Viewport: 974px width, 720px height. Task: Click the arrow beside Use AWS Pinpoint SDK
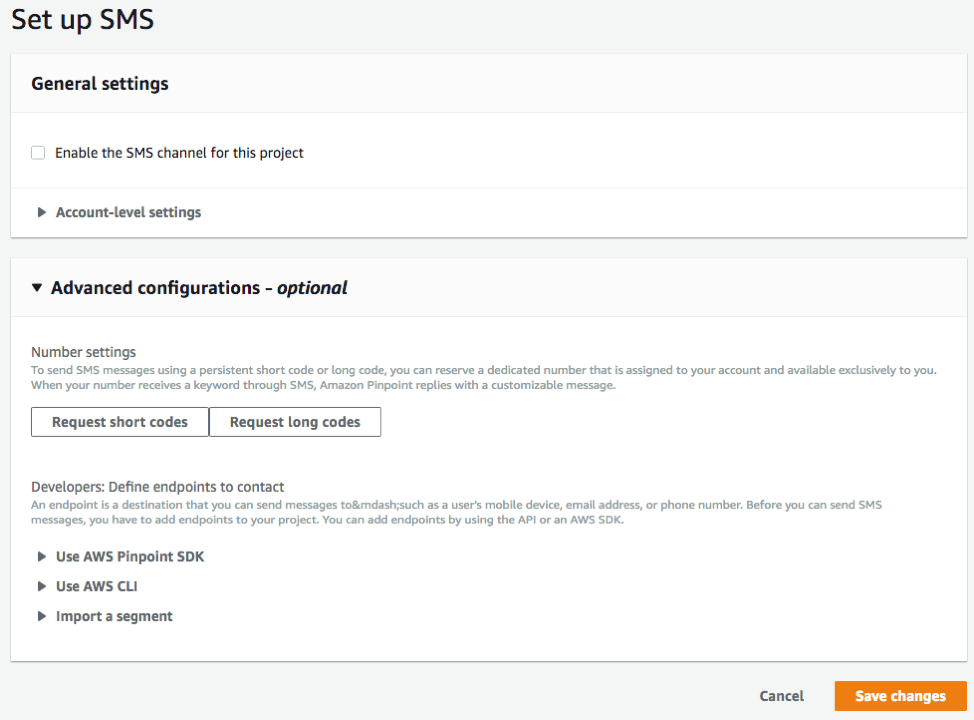coord(41,556)
